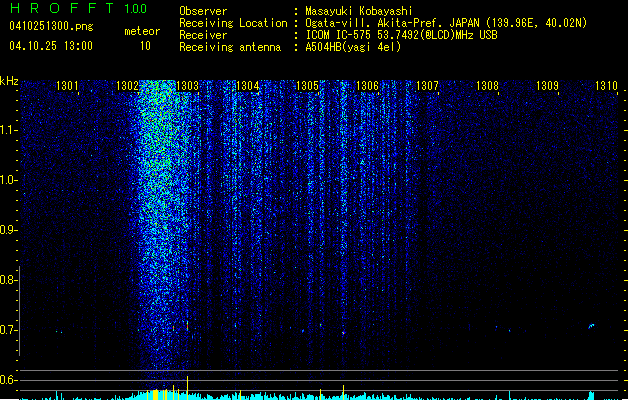
Task: Click the 0.6 kHz axis label
Action: click(8, 380)
